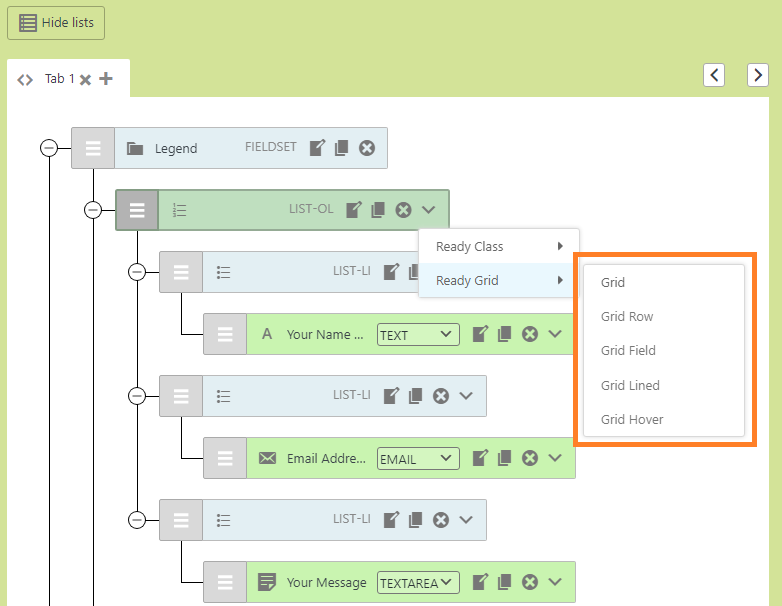Close Tab 1
782x606 pixels.
86,80
